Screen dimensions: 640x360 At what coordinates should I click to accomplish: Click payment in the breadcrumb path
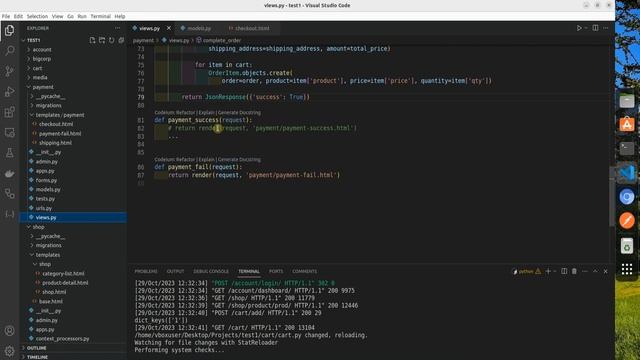(143, 40)
